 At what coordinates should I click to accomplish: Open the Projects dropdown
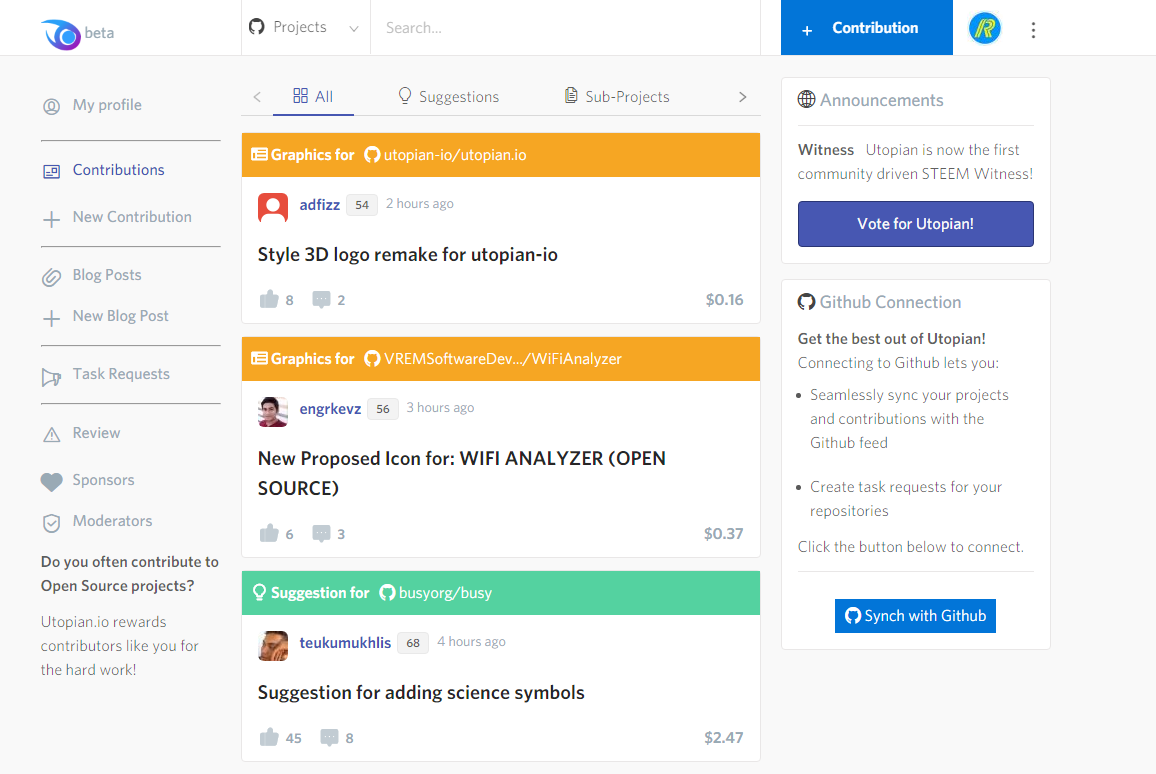point(304,27)
